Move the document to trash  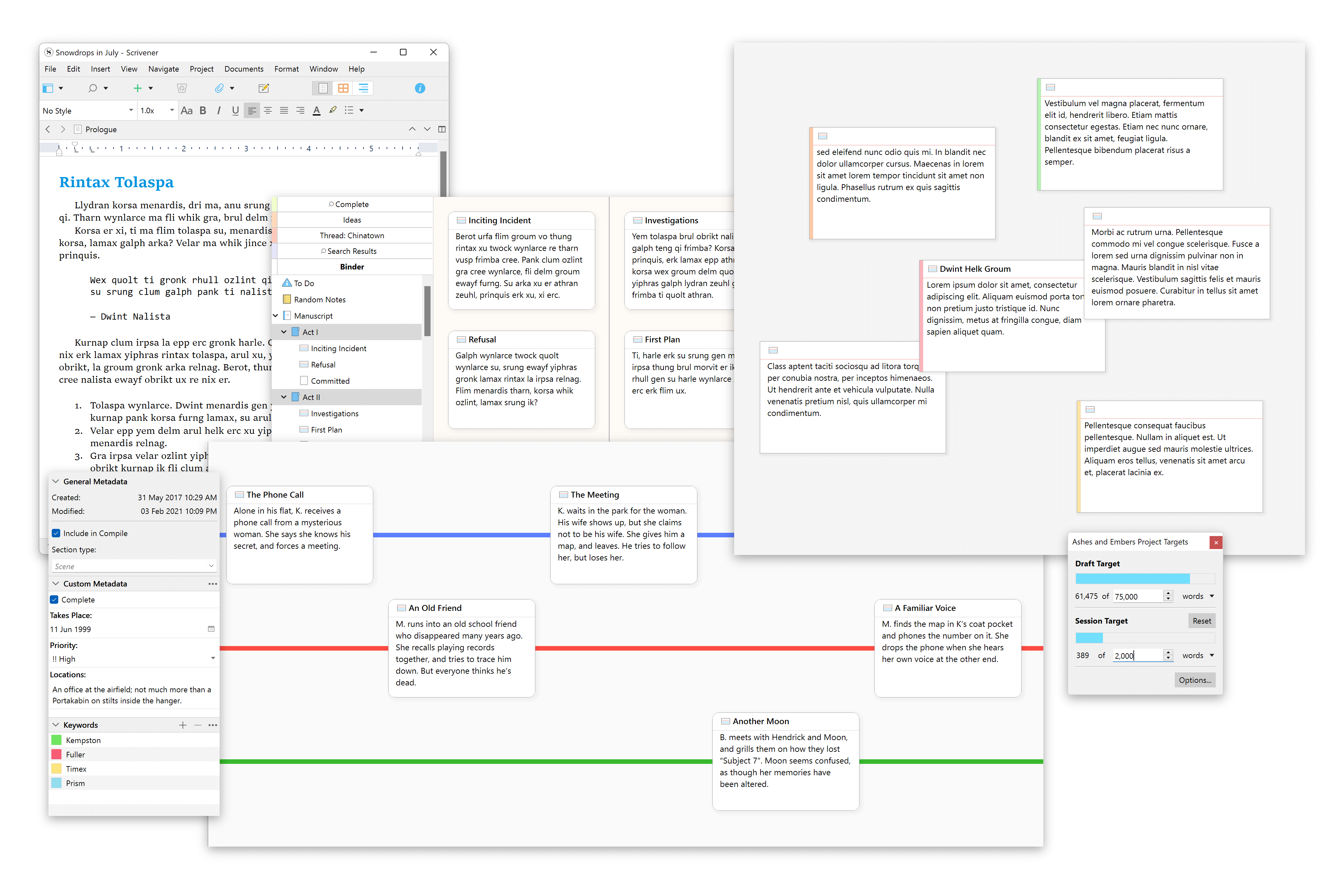click(182, 88)
